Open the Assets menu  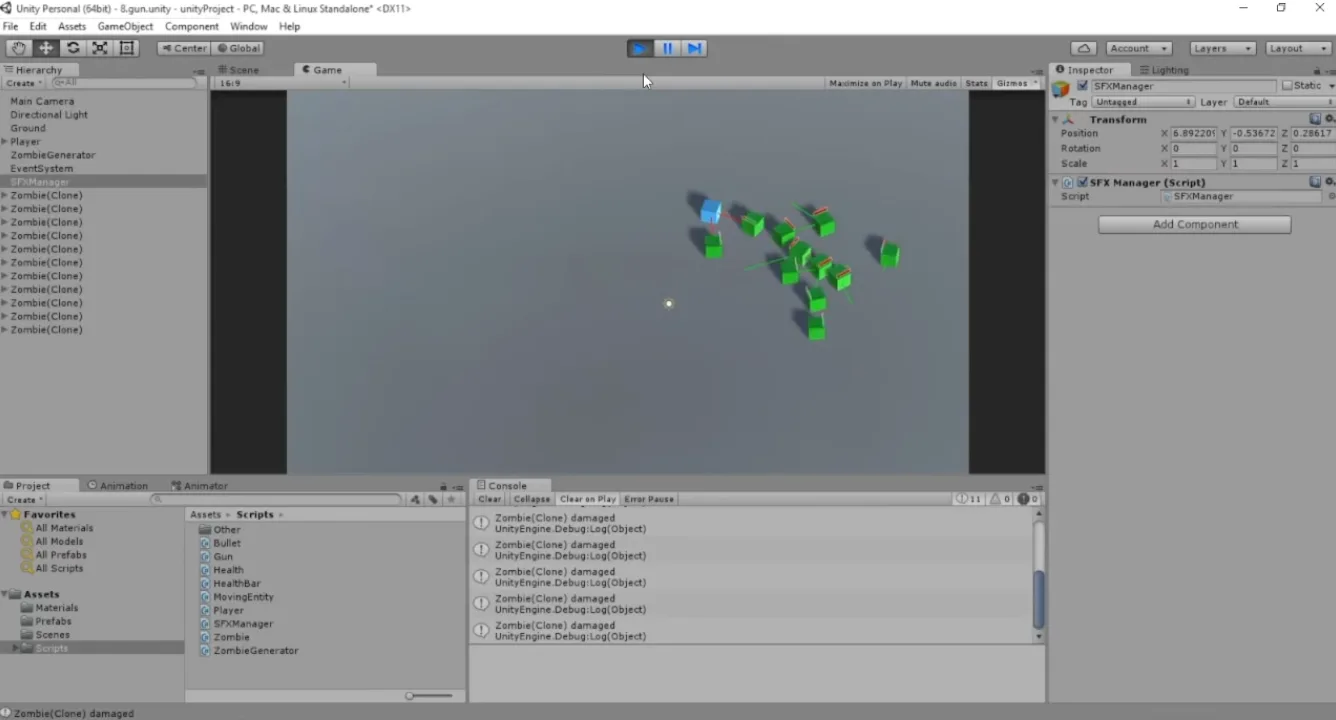pos(72,26)
